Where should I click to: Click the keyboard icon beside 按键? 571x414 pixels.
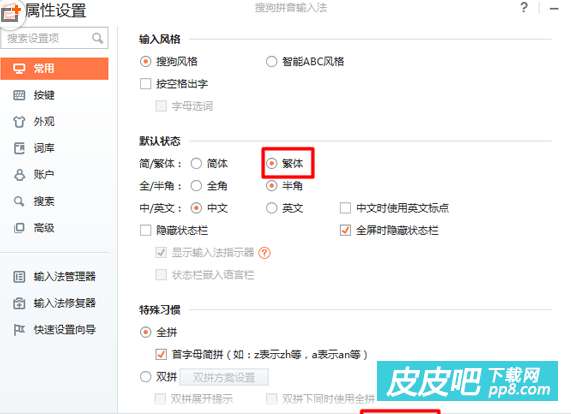(x=19, y=95)
